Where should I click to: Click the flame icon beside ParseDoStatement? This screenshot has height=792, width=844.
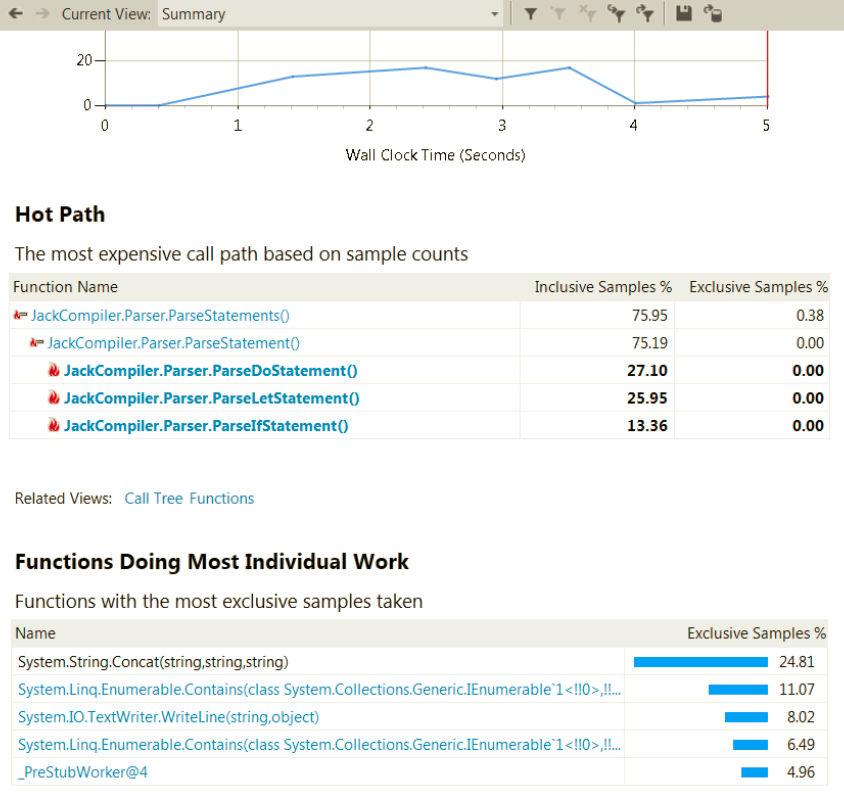[x=54, y=371]
